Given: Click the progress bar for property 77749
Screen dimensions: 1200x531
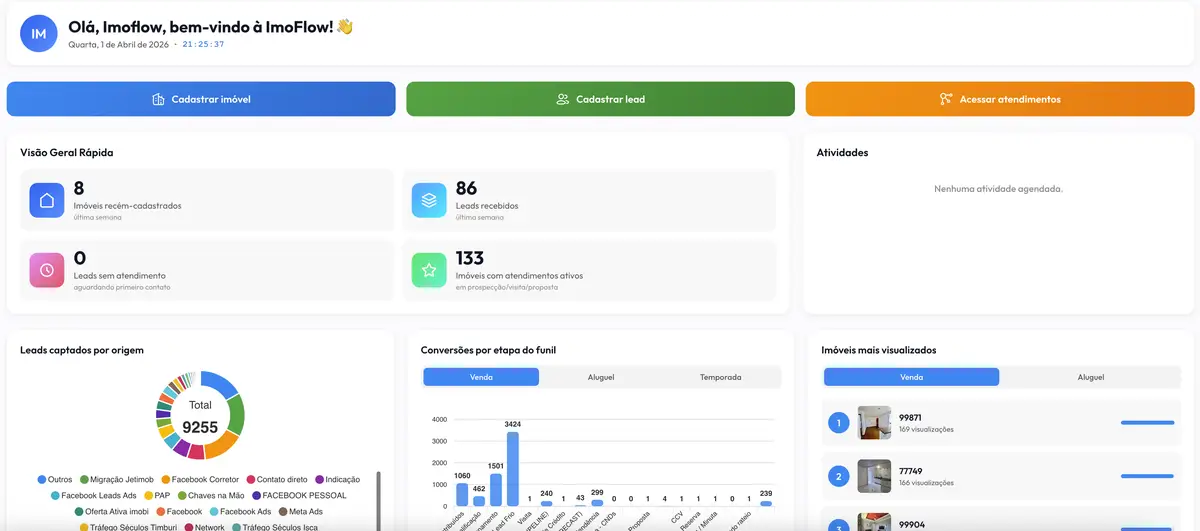Looking at the screenshot, I should point(1147,477).
